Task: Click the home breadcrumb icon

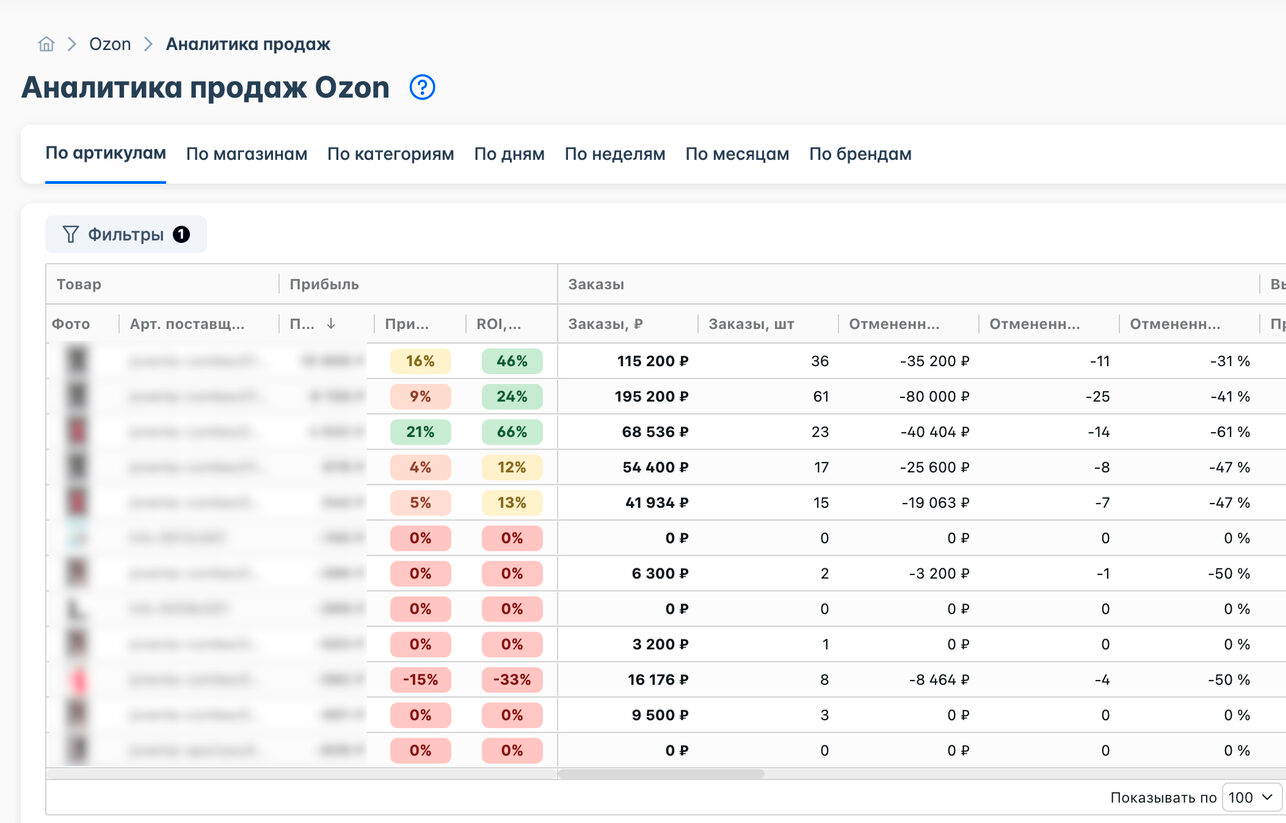Action: tap(46, 44)
